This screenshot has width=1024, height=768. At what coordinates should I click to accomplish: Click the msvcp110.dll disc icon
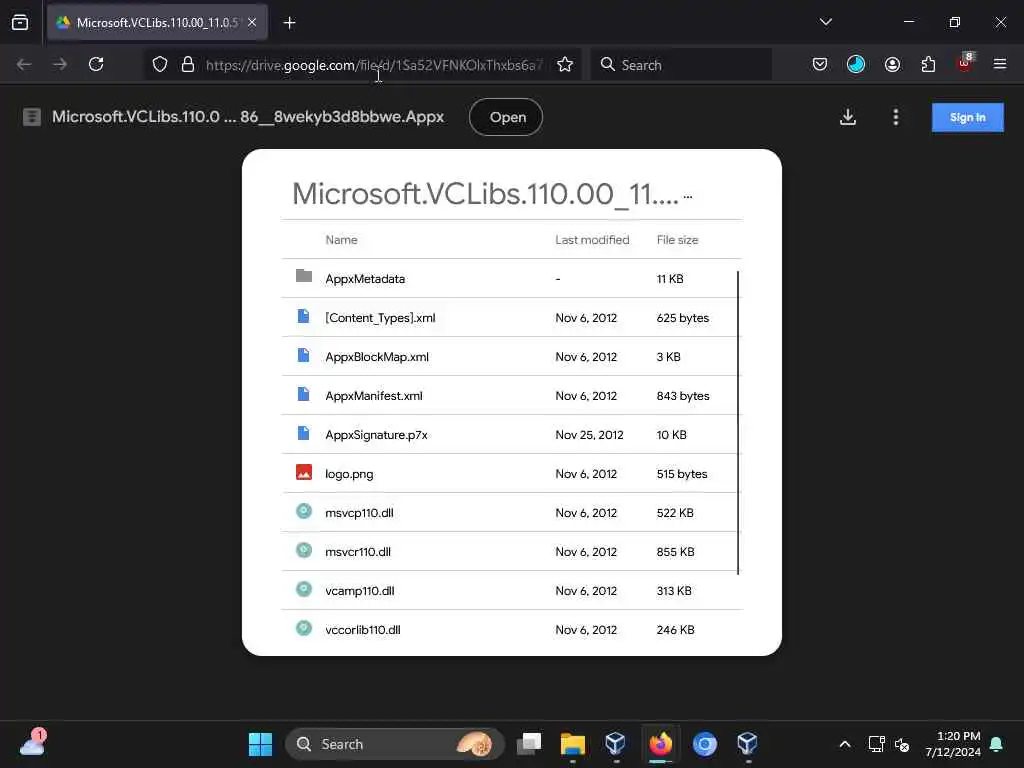(304, 511)
